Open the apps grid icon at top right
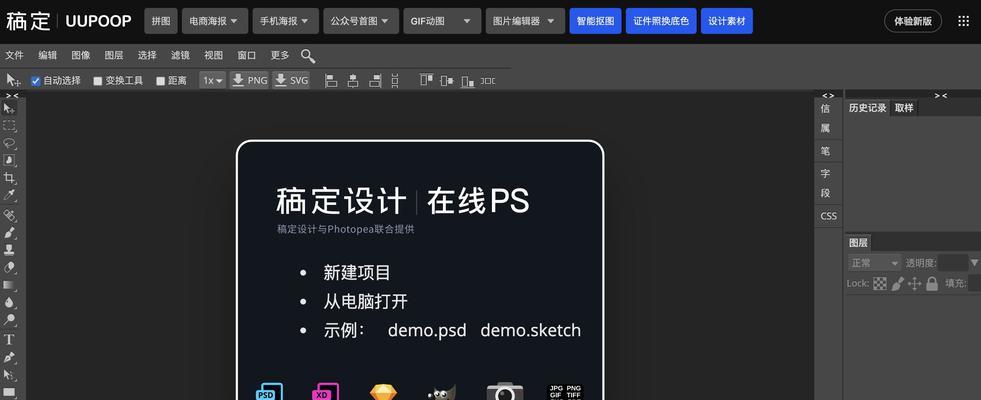 (963, 21)
